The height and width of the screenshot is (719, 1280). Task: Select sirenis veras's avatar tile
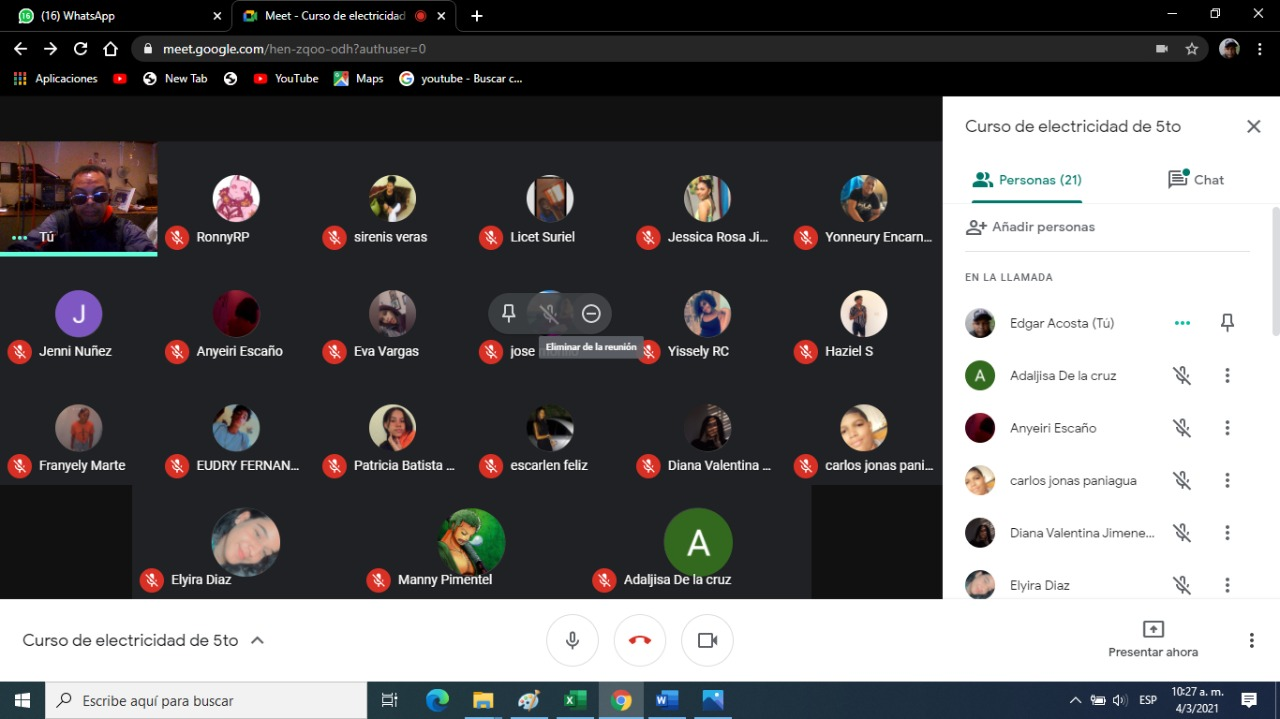[x=392, y=199]
